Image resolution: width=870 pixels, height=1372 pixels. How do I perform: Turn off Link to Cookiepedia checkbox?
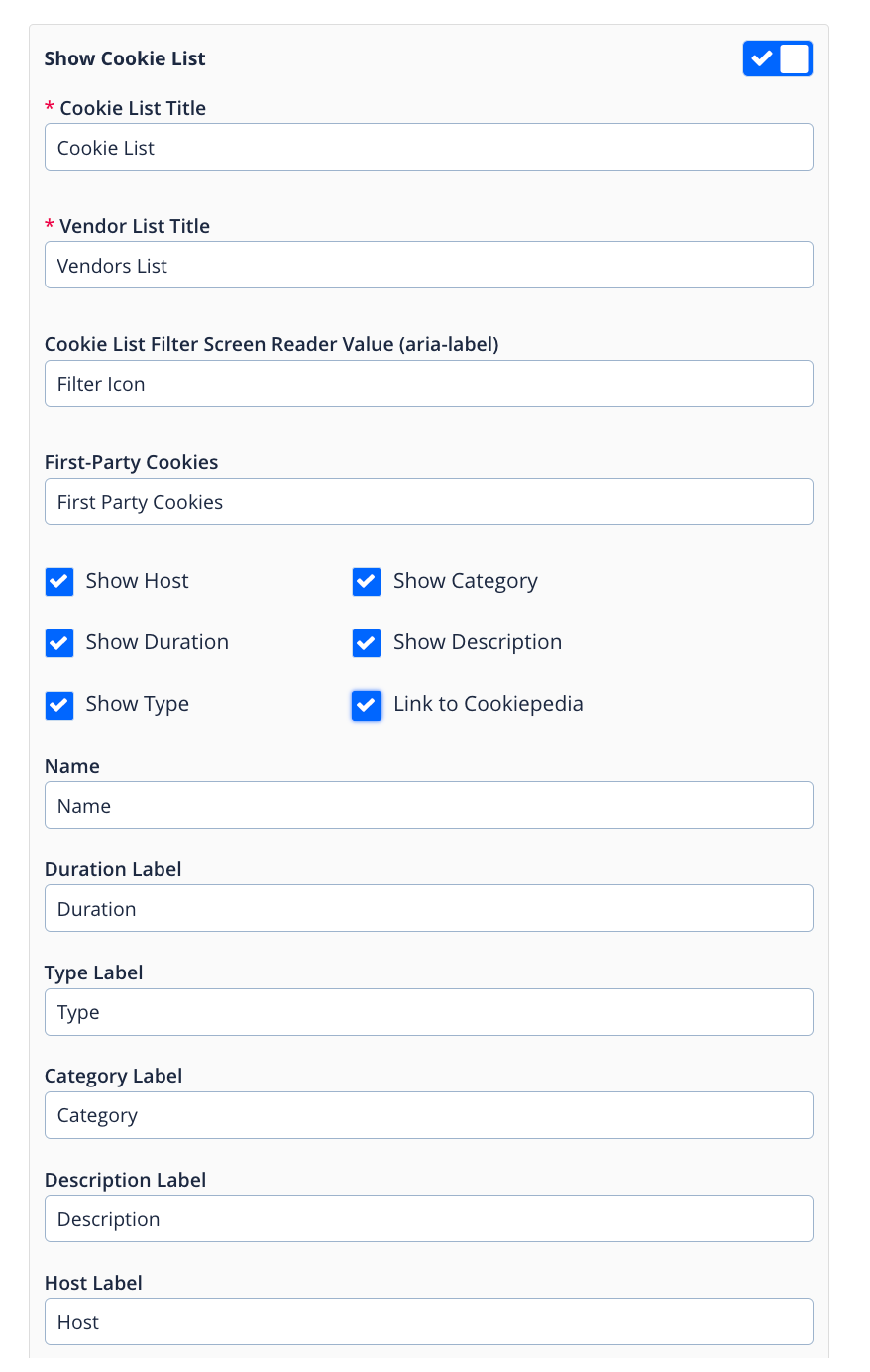[x=367, y=705]
